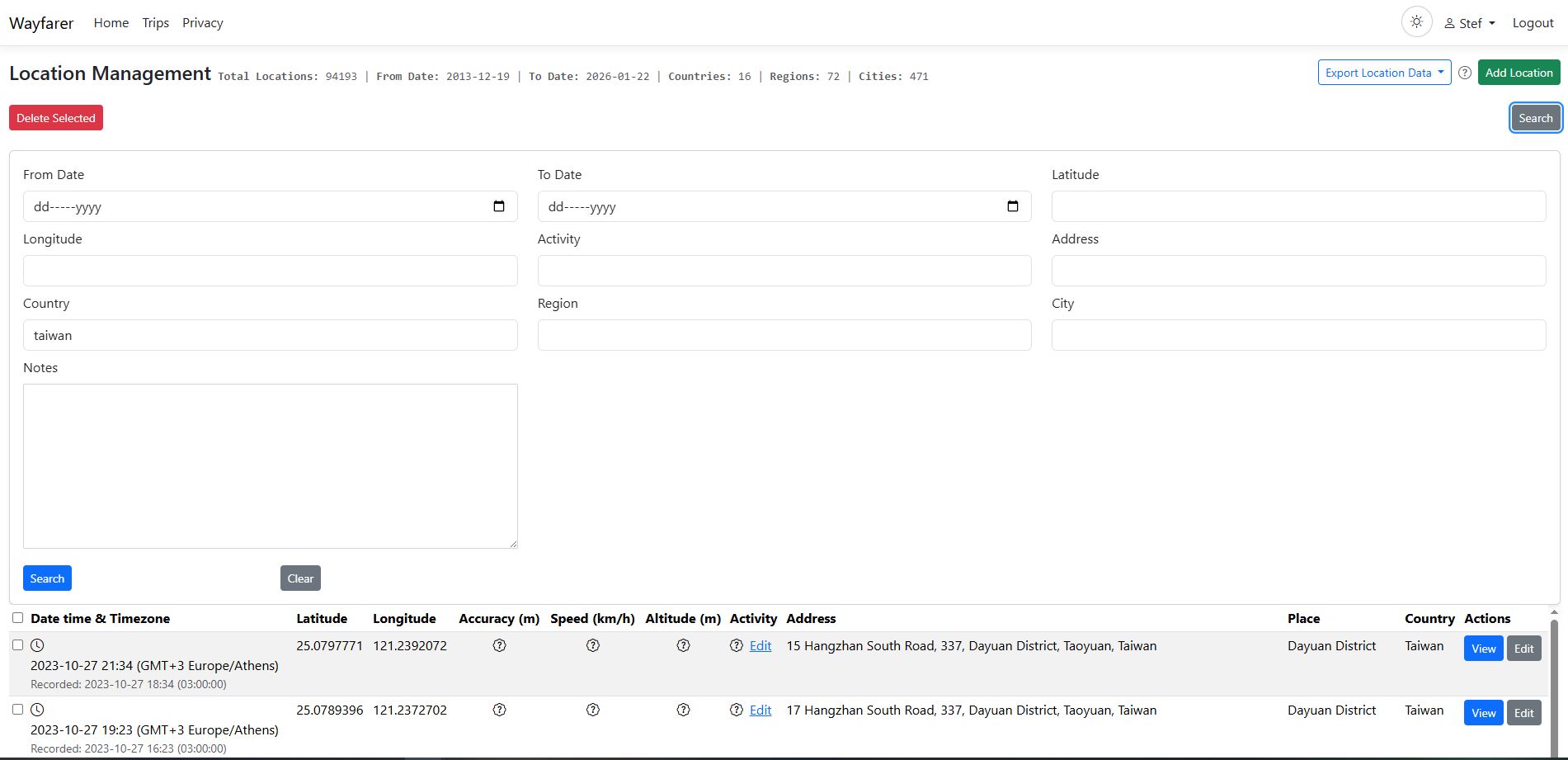Select the checkbox for the 19:23 row
The width and height of the screenshot is (1568, 760).
pos(17,709)
